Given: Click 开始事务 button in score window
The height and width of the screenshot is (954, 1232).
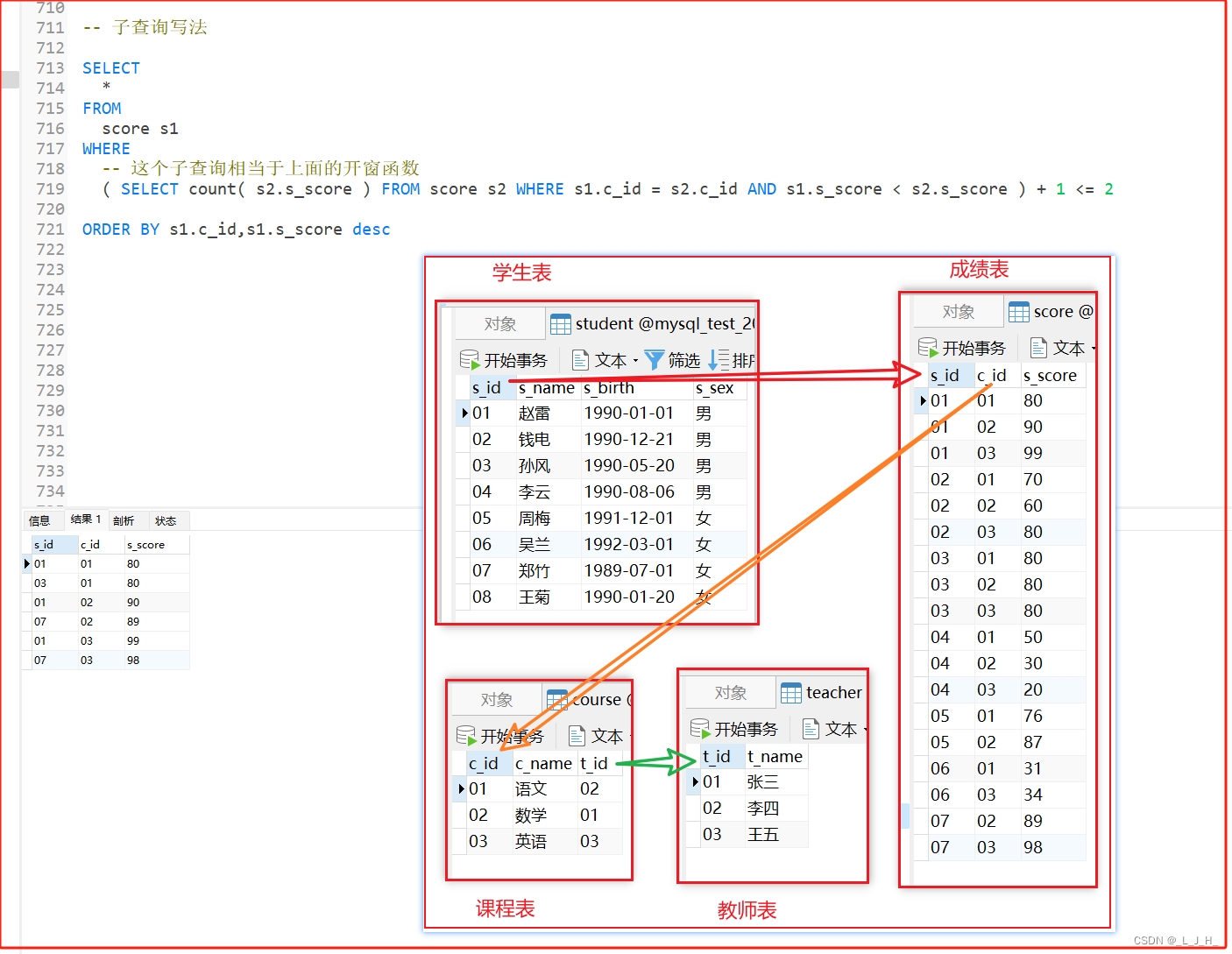Looking at the screenshot, I should 962,348.
